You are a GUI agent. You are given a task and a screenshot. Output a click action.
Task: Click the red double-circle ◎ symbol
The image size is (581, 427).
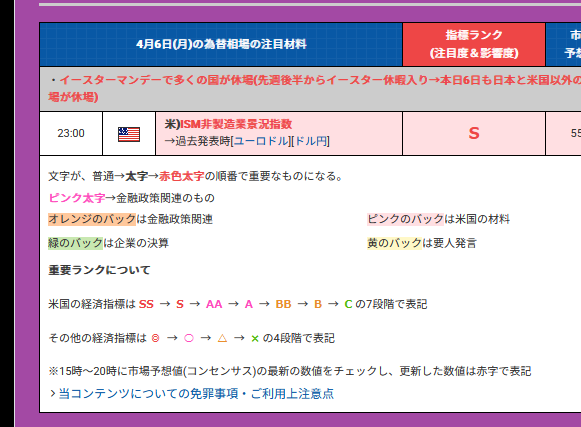pyautogui.click(x=156, y=338)
